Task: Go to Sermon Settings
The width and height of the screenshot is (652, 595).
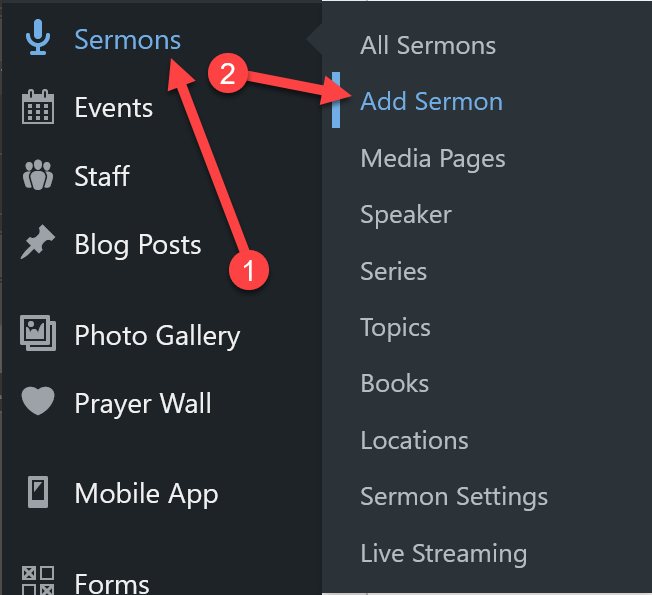Action: (x=454, y=496)
